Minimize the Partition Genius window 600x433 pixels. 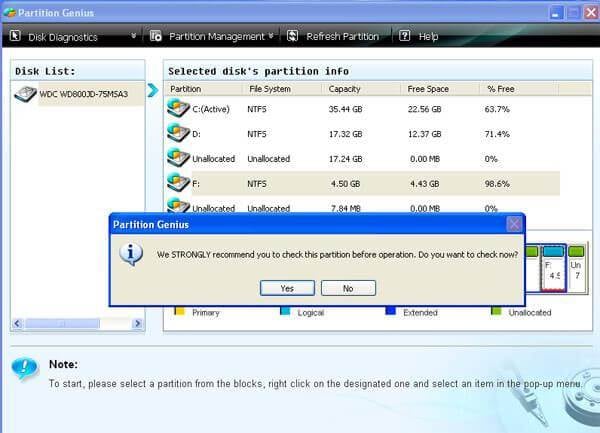point(556,13)
